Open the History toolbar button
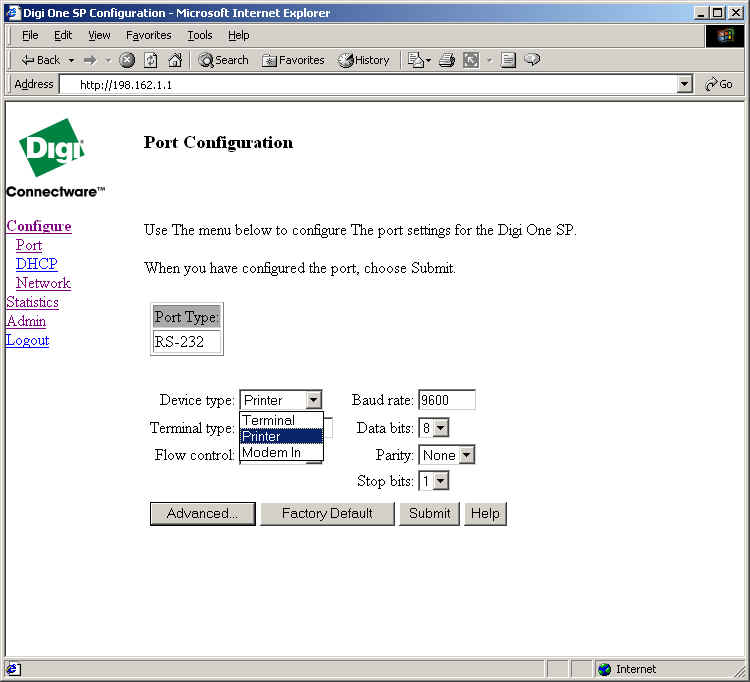 click(x=364, y=60)
